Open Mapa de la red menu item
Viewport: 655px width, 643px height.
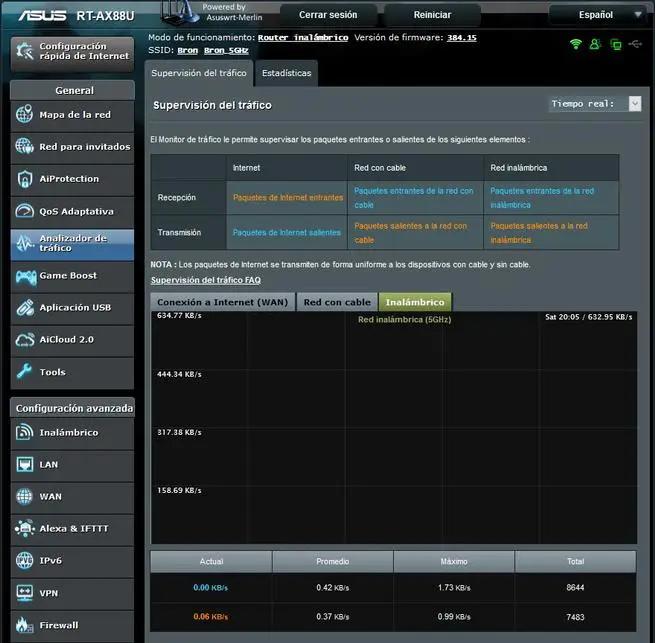(72, 115)
